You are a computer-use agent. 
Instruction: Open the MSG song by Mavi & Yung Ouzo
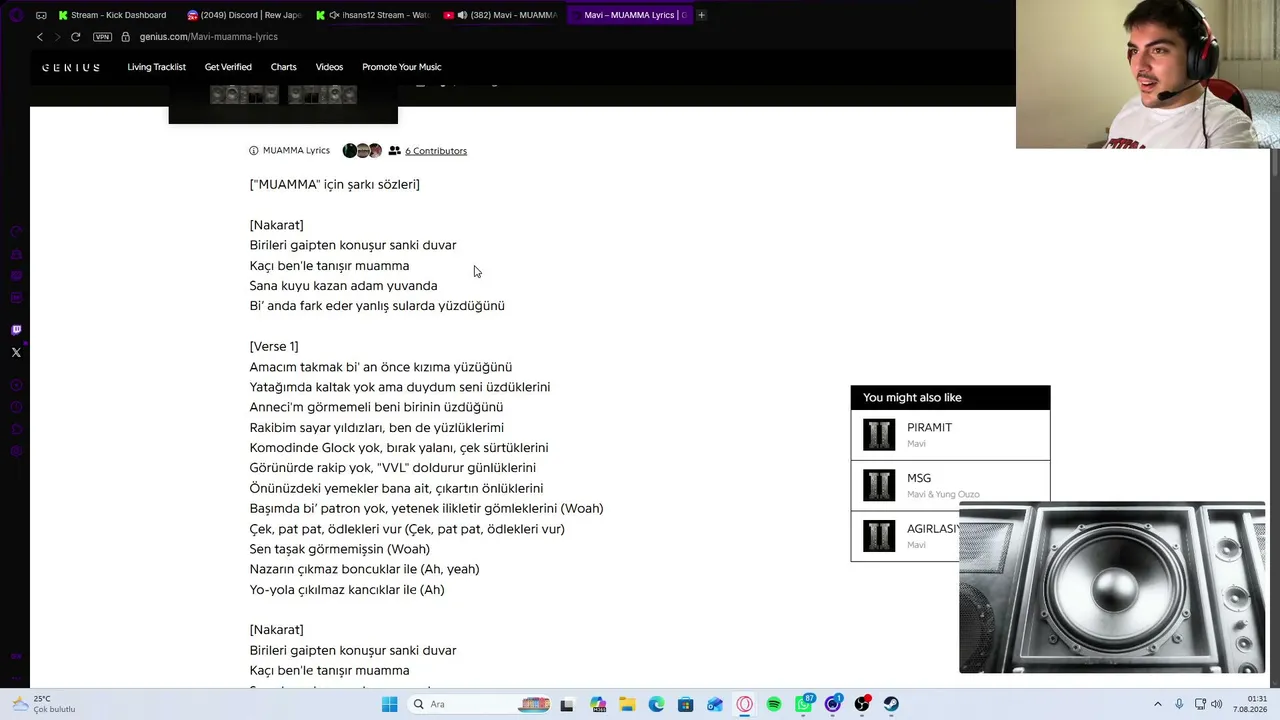pos(950,486)
